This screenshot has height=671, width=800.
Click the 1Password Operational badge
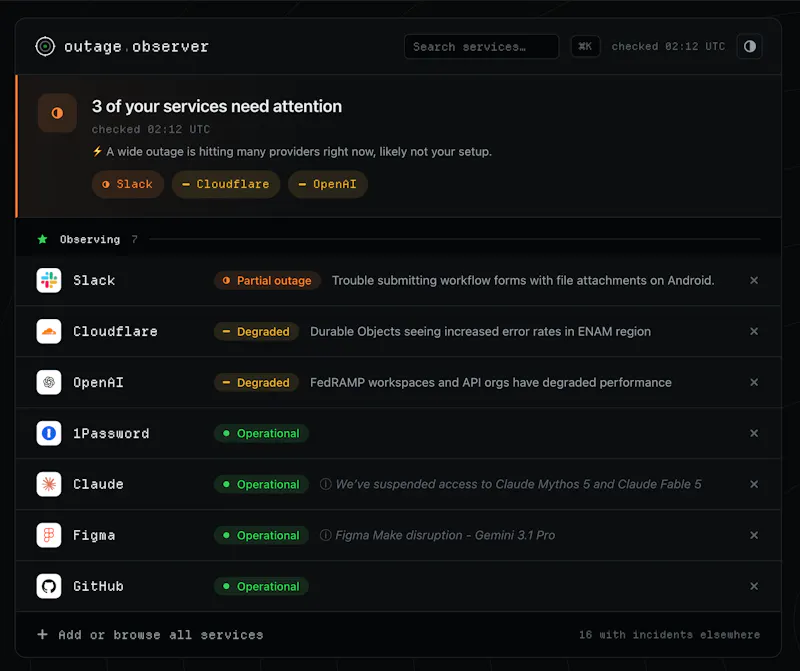point(261,433)
